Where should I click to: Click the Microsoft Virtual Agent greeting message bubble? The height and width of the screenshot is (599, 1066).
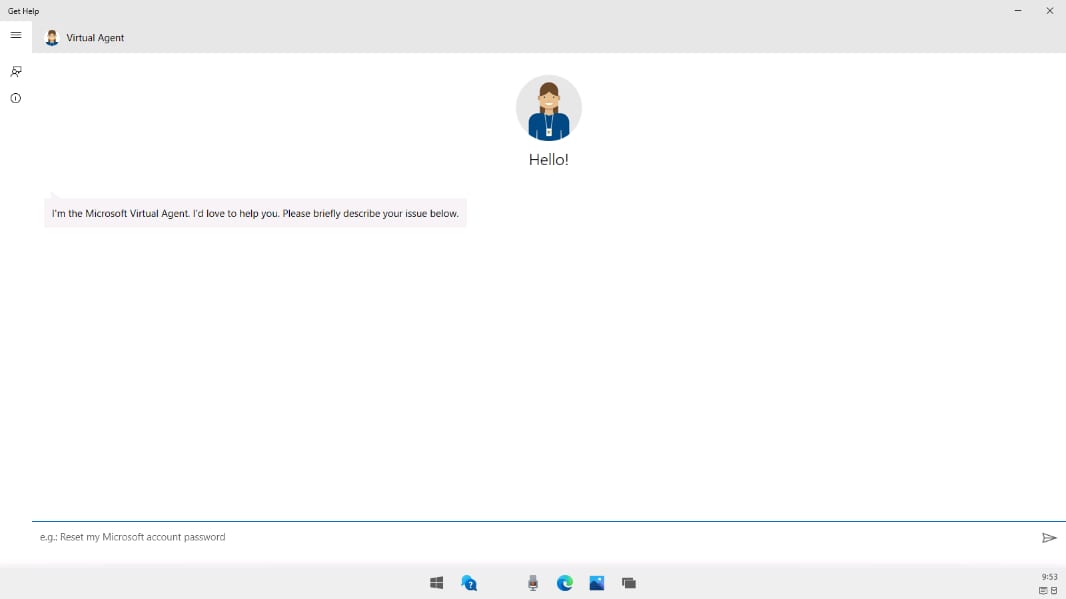pos(255,213)
